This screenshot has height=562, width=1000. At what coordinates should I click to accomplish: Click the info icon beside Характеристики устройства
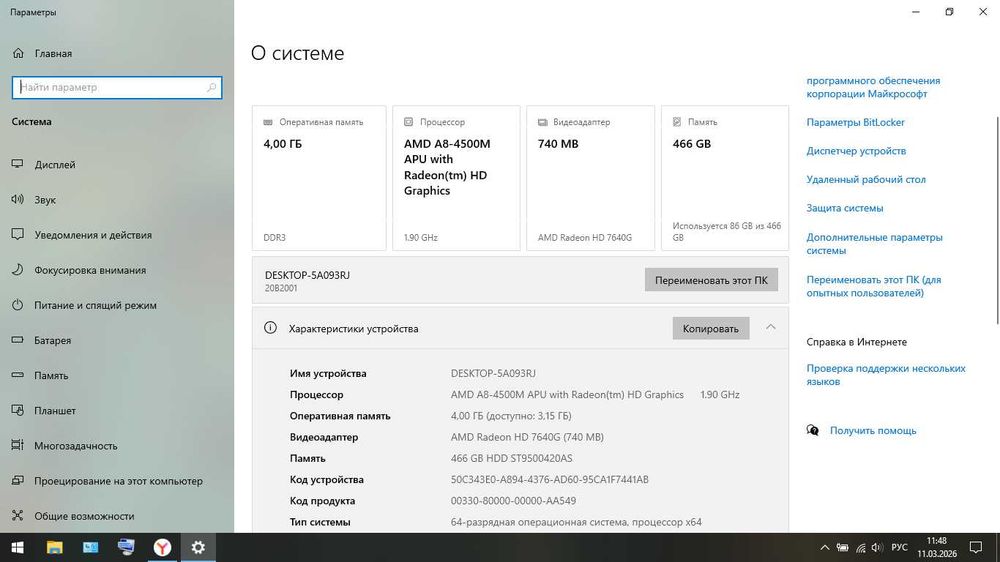pyautogui.click(x=270, y=328)
